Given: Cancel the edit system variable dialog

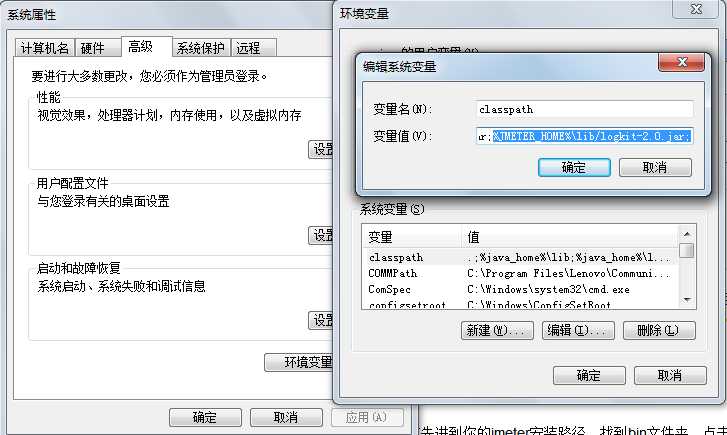Looking at the screenshot, I should pos(655,167).
